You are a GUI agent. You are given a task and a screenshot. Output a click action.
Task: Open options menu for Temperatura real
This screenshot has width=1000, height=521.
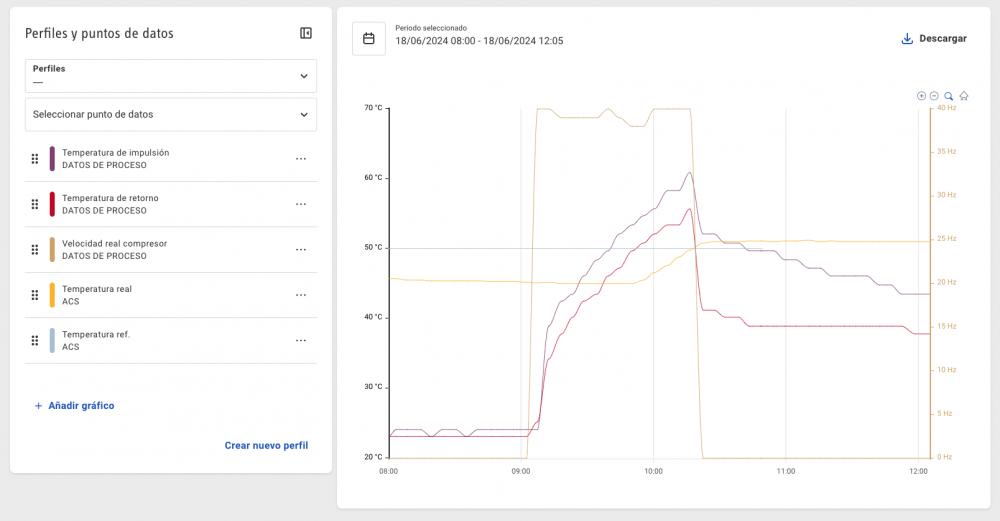click(x=301, y=295)
